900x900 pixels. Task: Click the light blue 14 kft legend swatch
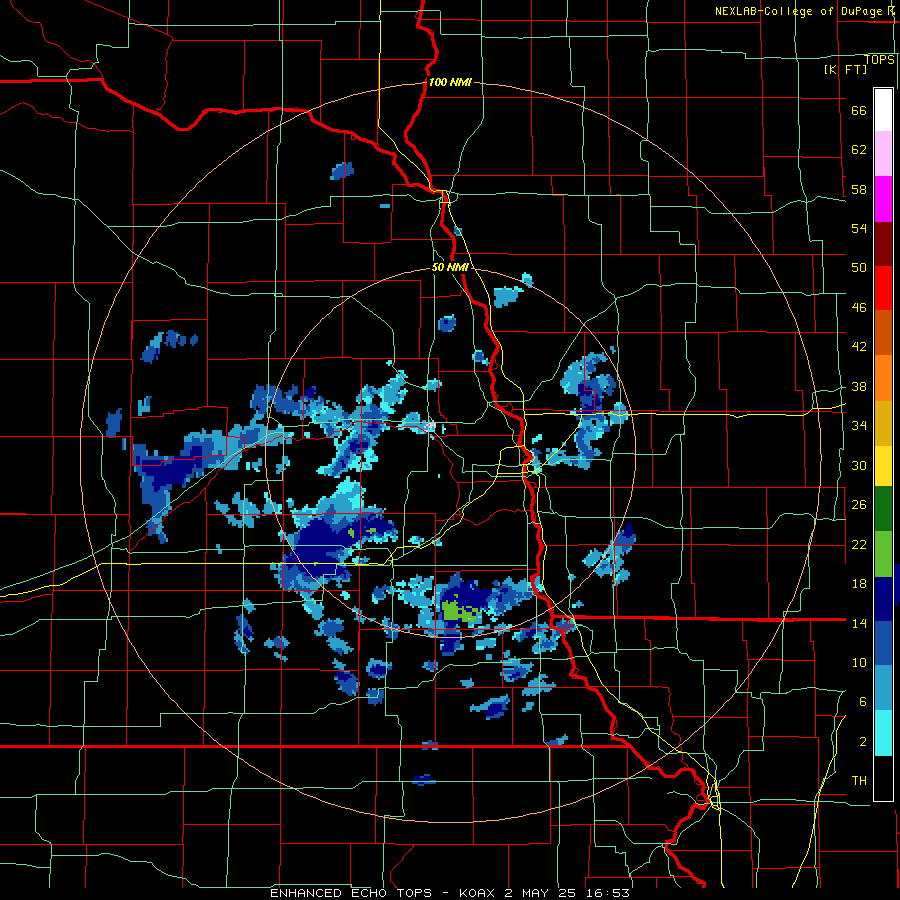pyautogui.click(x=883, y=688)
